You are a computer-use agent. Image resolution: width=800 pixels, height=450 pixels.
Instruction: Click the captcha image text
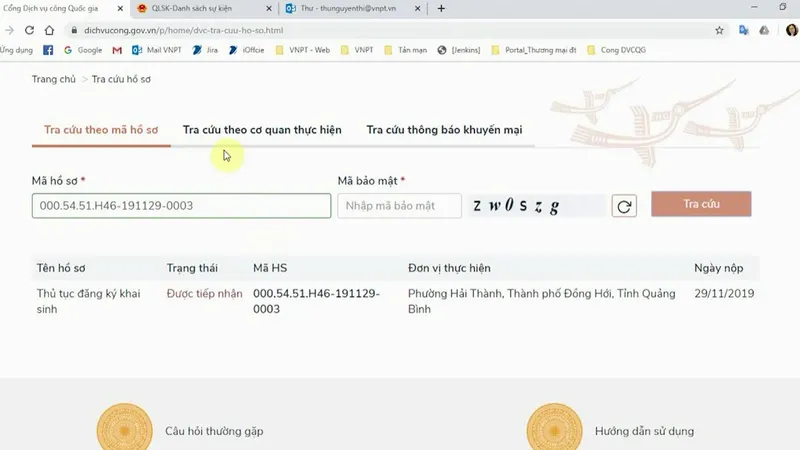pyautogui.click(x=516, y=206)
